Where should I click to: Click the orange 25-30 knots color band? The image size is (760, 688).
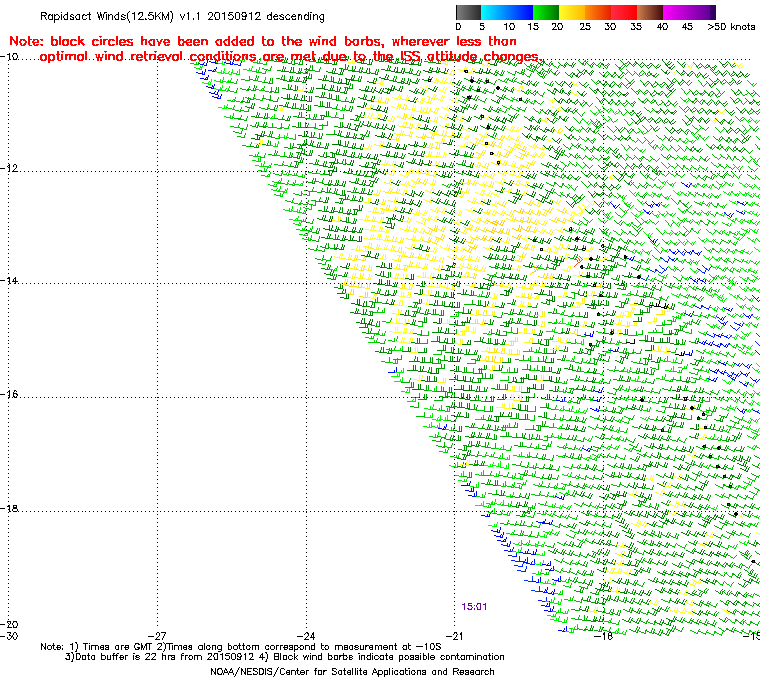tap(598, 12)
